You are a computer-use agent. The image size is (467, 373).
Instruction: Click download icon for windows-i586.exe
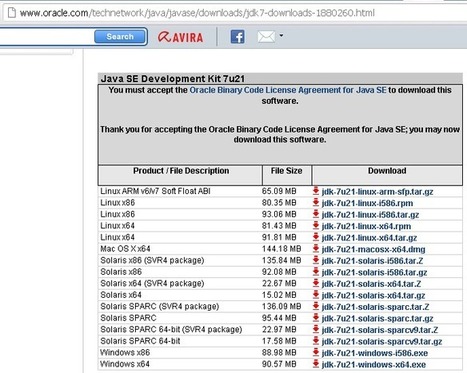pyautogui.click(x=316, y=353)
